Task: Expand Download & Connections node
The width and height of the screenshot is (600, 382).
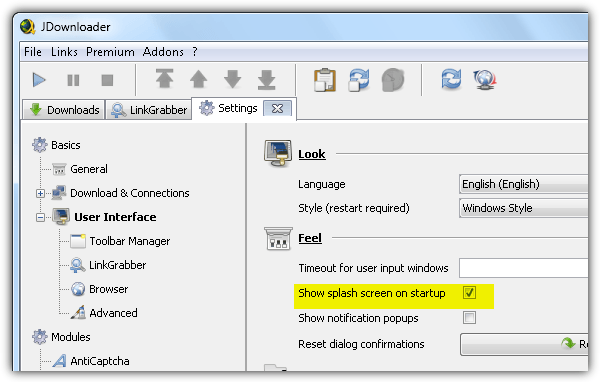Action: coord(40,193)
